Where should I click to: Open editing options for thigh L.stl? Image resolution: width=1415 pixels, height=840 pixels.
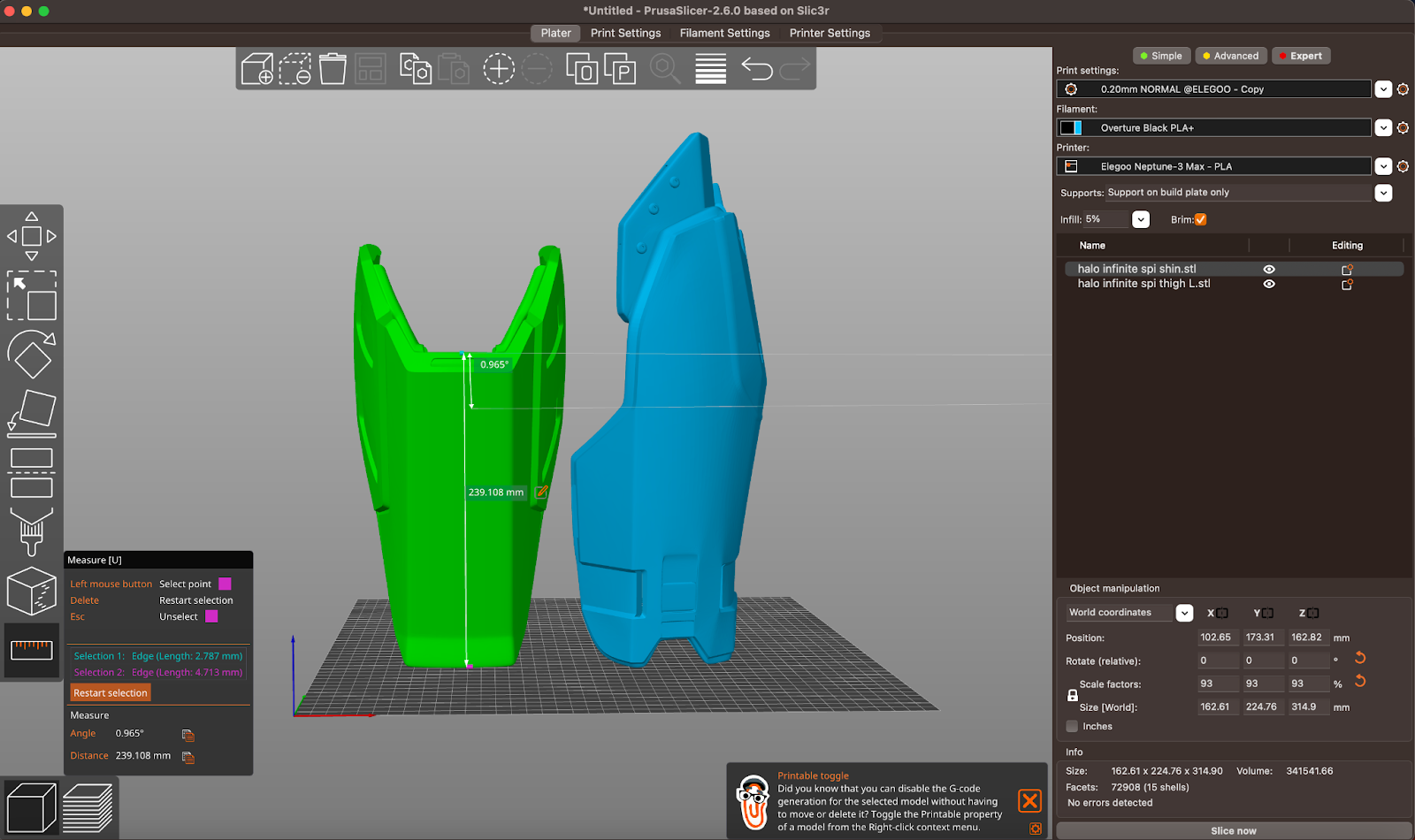[1347, 284]
